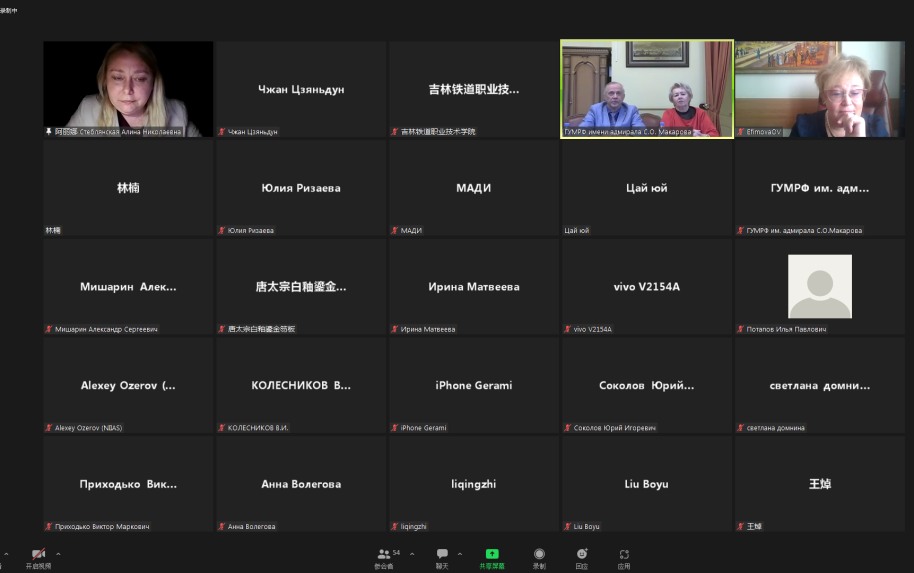Select the Ирина Матвеева participant tile
The width and height of the screenshot is (914, 573).
pos(474,286)
